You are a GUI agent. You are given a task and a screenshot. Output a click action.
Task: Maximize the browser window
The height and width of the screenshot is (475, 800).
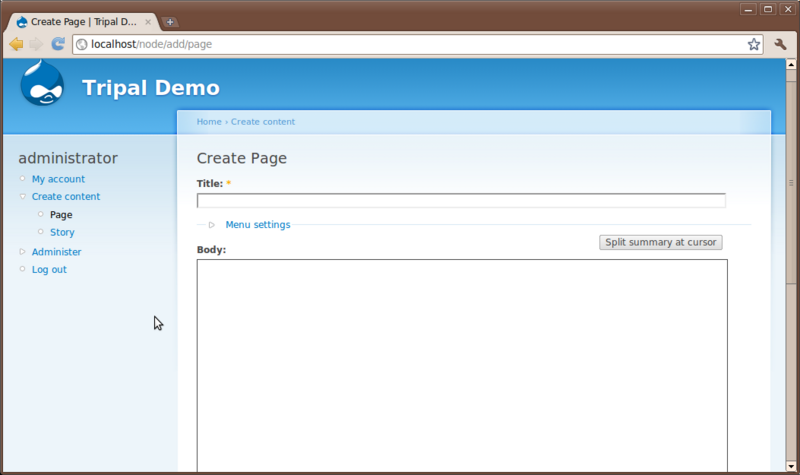pyautogui.click(x=768, y=9)
